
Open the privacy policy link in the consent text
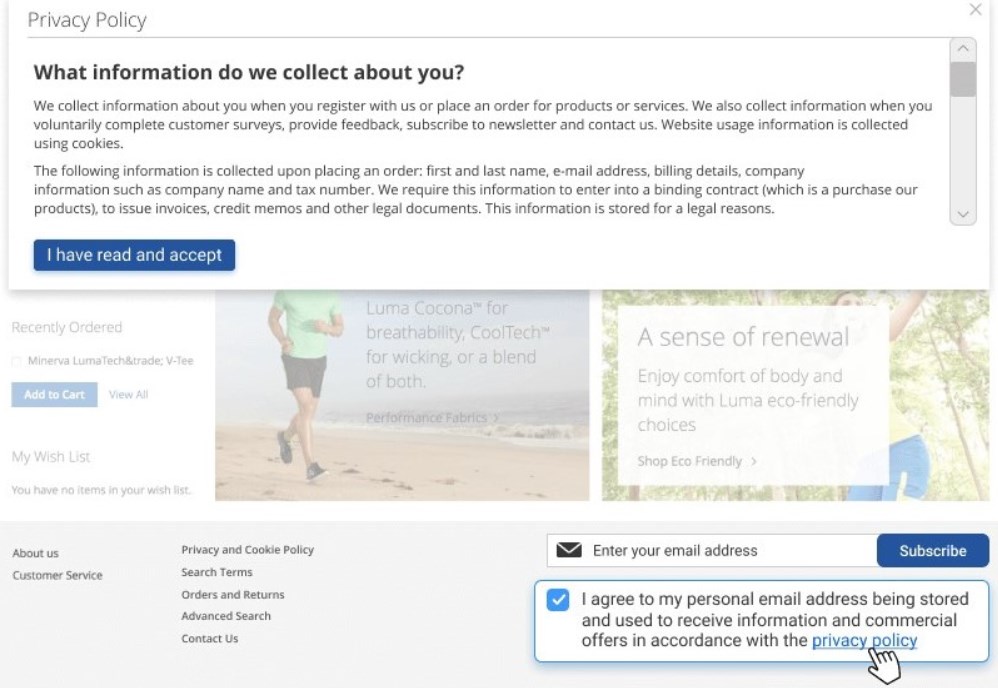(x=864, y=641)
